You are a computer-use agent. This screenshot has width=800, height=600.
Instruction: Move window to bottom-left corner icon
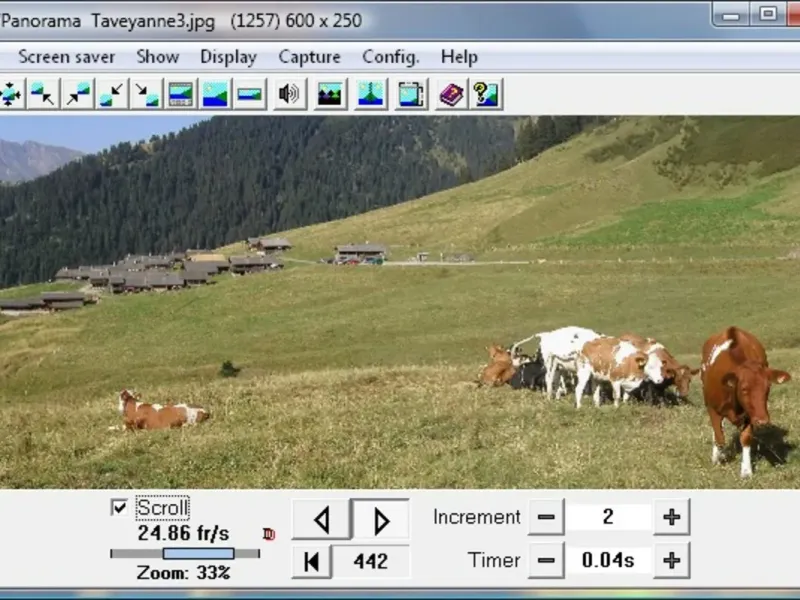pyautogui.click(x=112, y=94)
